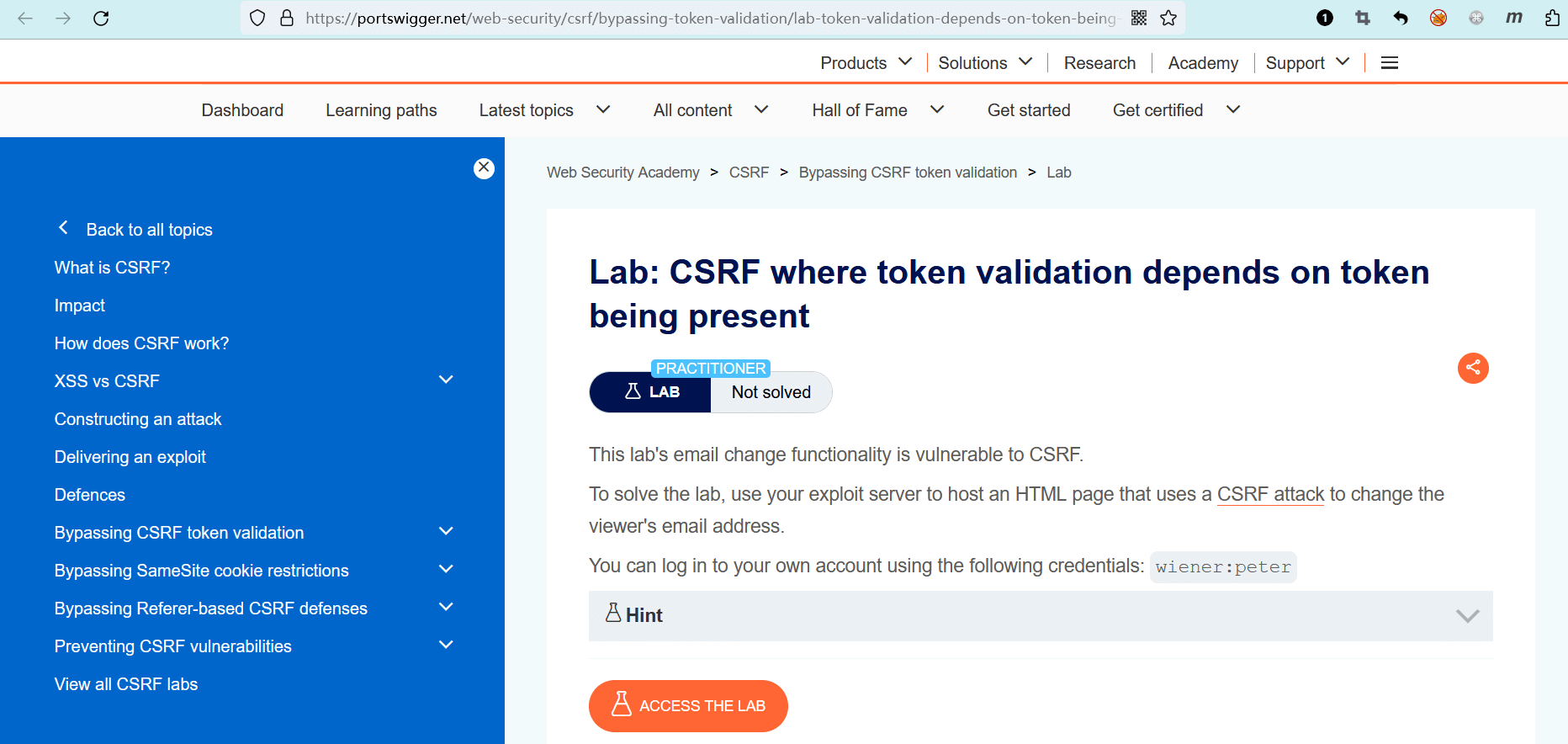The height and width of the screenshot is (744, 1568).
Task: Click the crop screenshot extension icon
Action: tap(1363, 19)
